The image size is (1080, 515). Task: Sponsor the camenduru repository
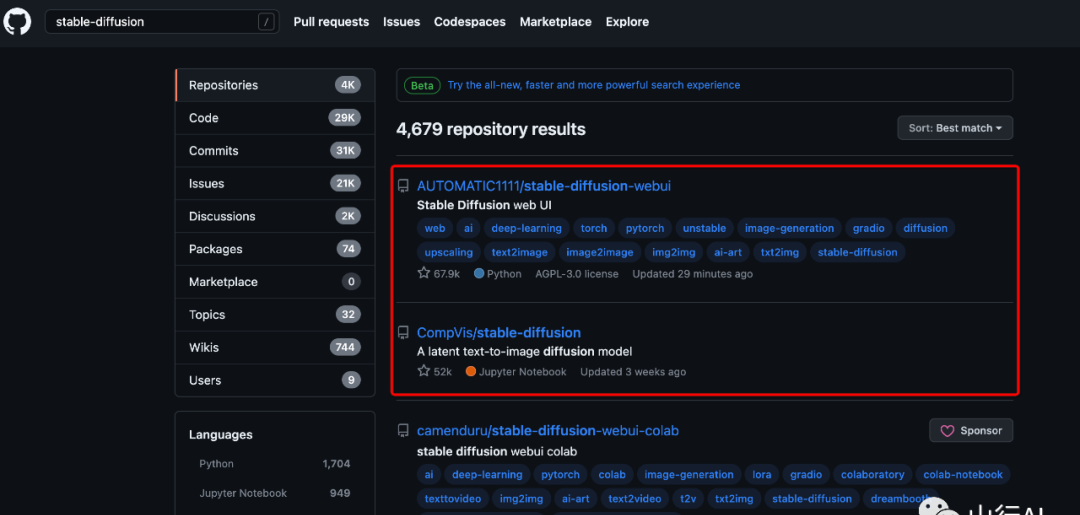point(971,430)
